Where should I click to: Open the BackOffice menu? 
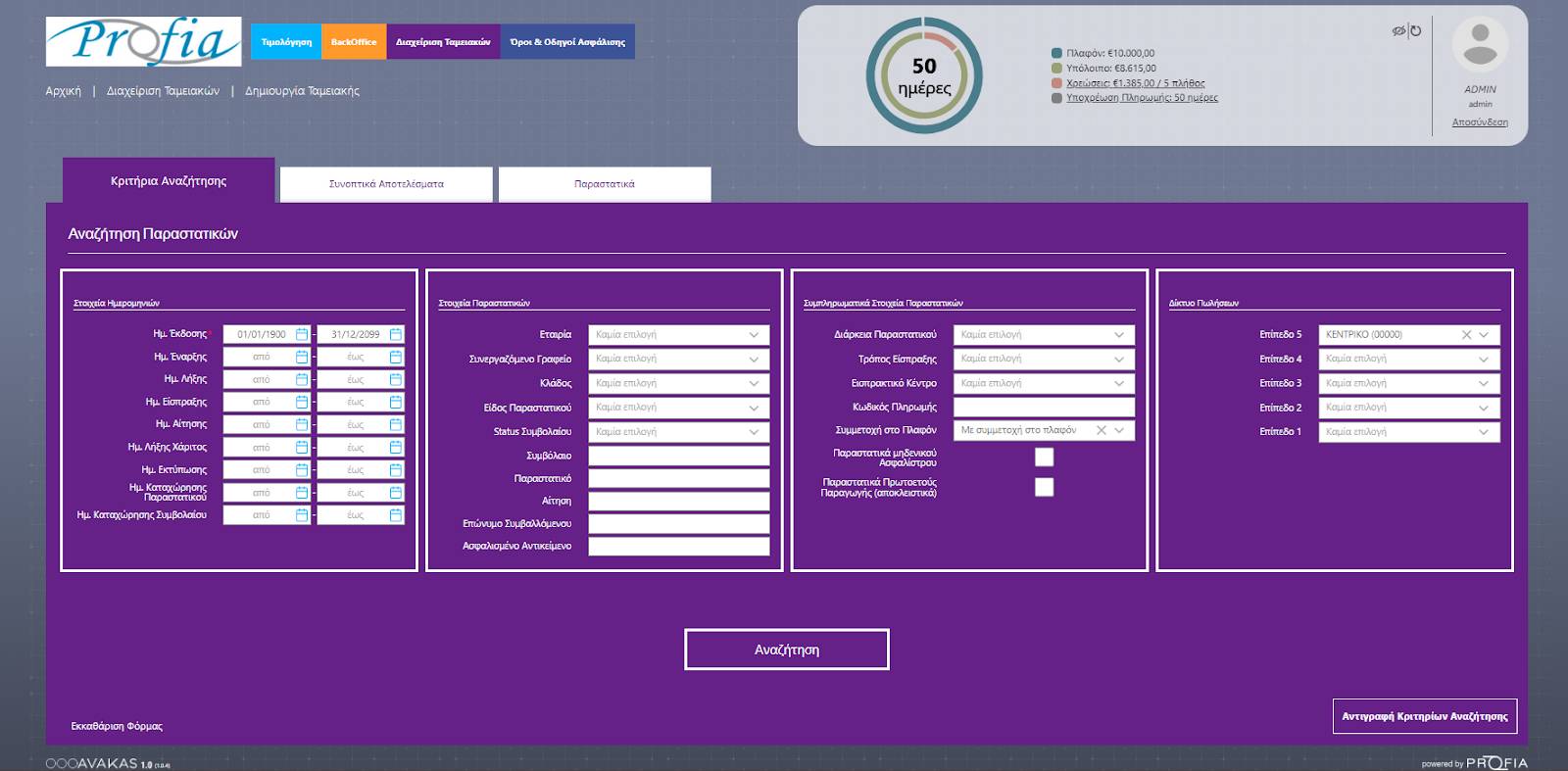353,42
